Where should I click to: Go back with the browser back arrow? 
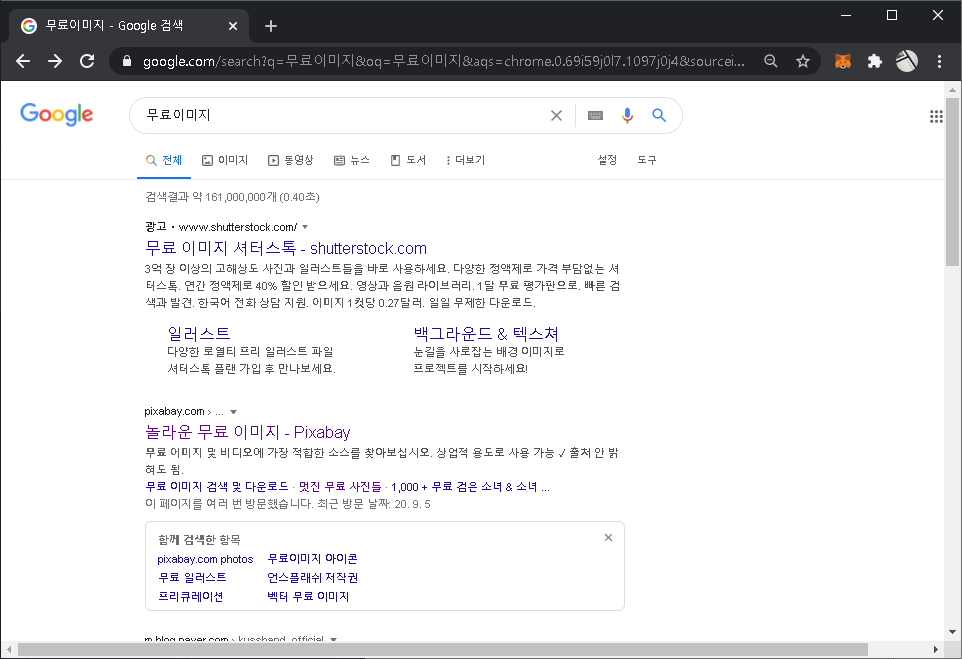pos(23,61)
